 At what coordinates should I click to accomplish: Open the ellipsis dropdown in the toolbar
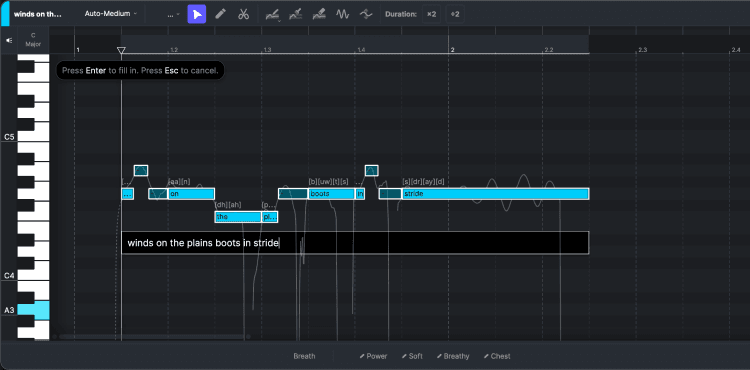[174, 14]
